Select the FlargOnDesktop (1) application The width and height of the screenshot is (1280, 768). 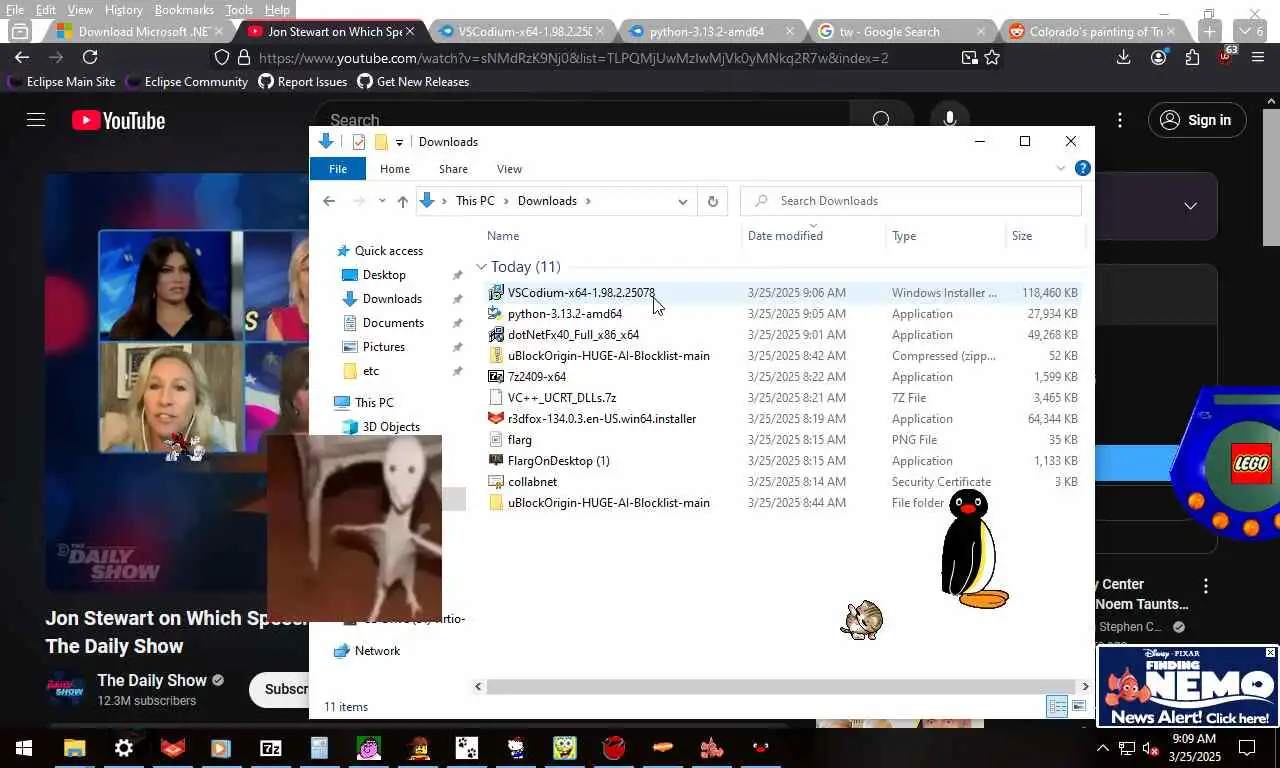558,461
